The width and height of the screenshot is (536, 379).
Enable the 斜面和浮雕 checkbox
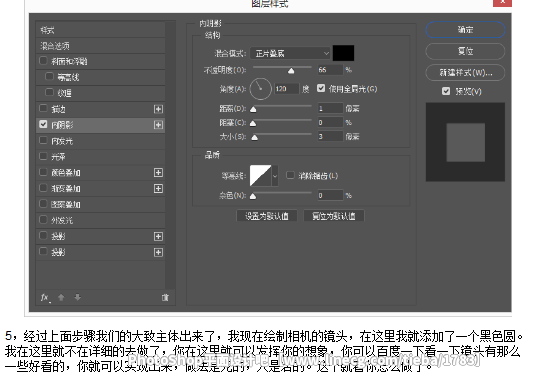[x=43, y=61]
